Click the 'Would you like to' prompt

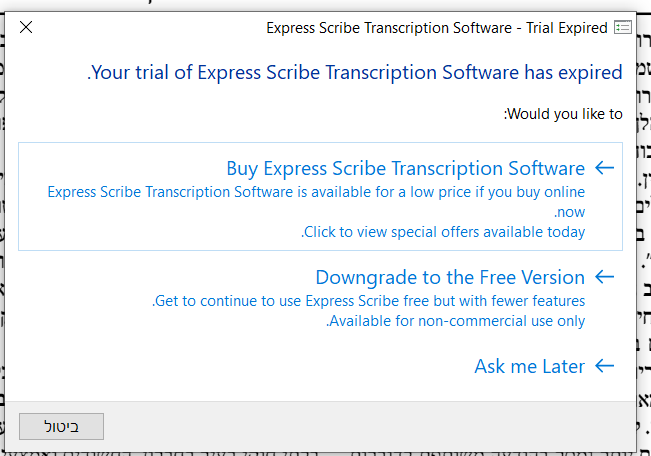click(563, 114)
